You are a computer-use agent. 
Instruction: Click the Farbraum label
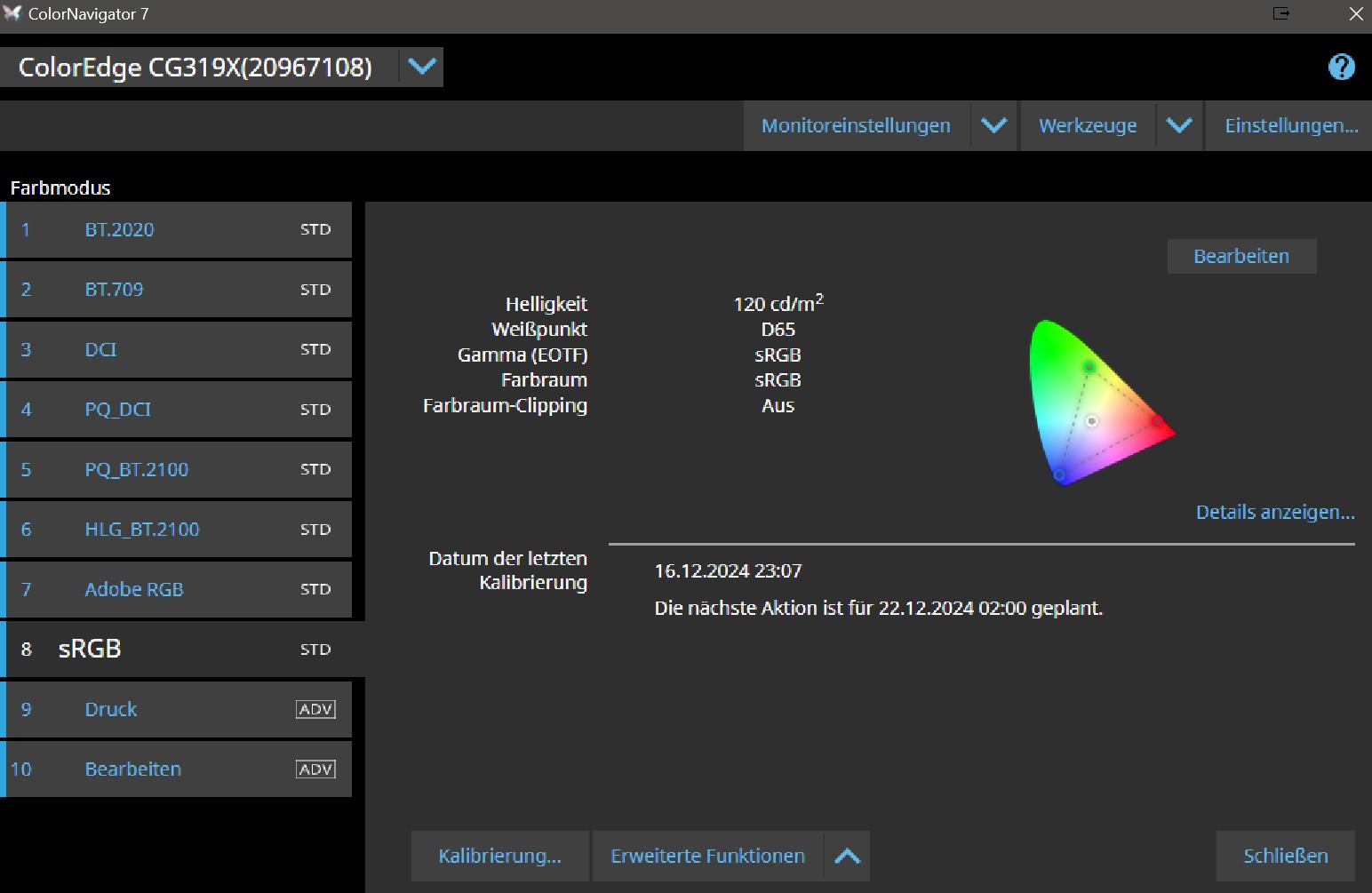(x=544, y=380)
